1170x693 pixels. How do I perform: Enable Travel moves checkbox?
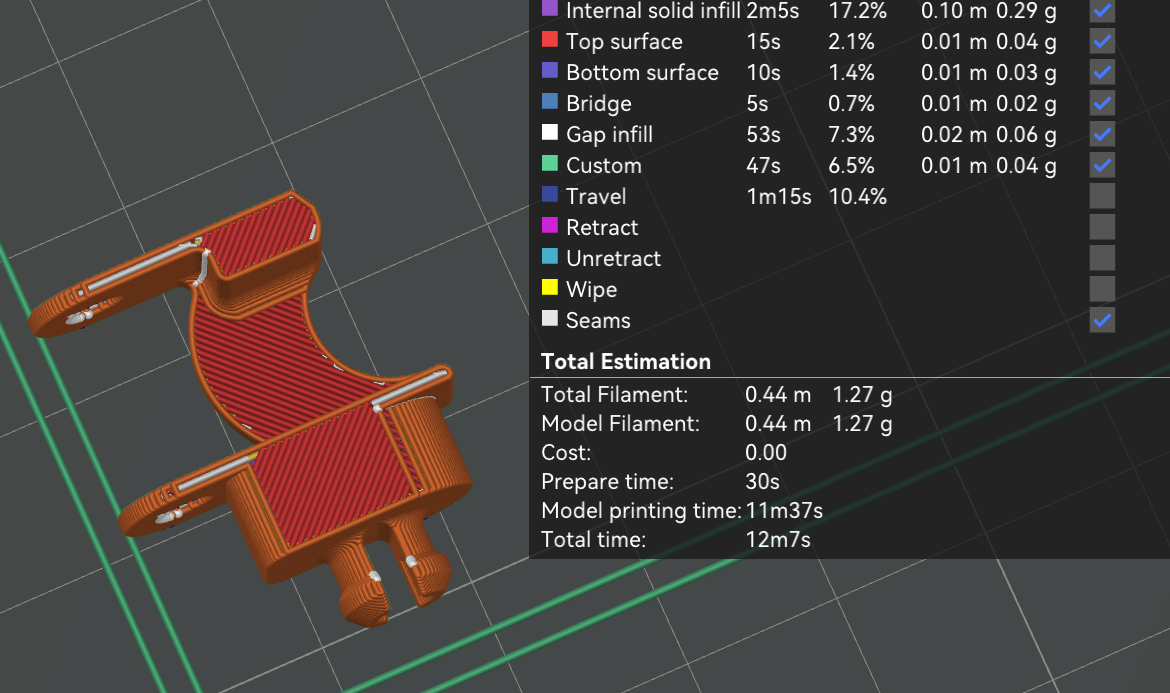pos(1102,196)
